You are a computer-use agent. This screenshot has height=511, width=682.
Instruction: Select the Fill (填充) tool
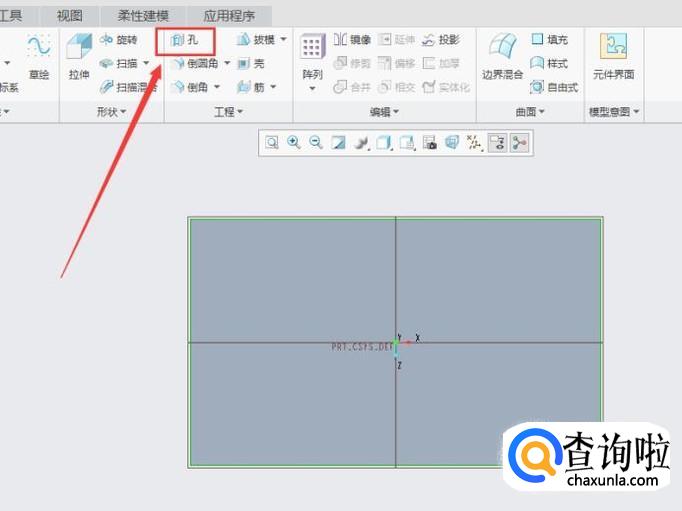550,40
